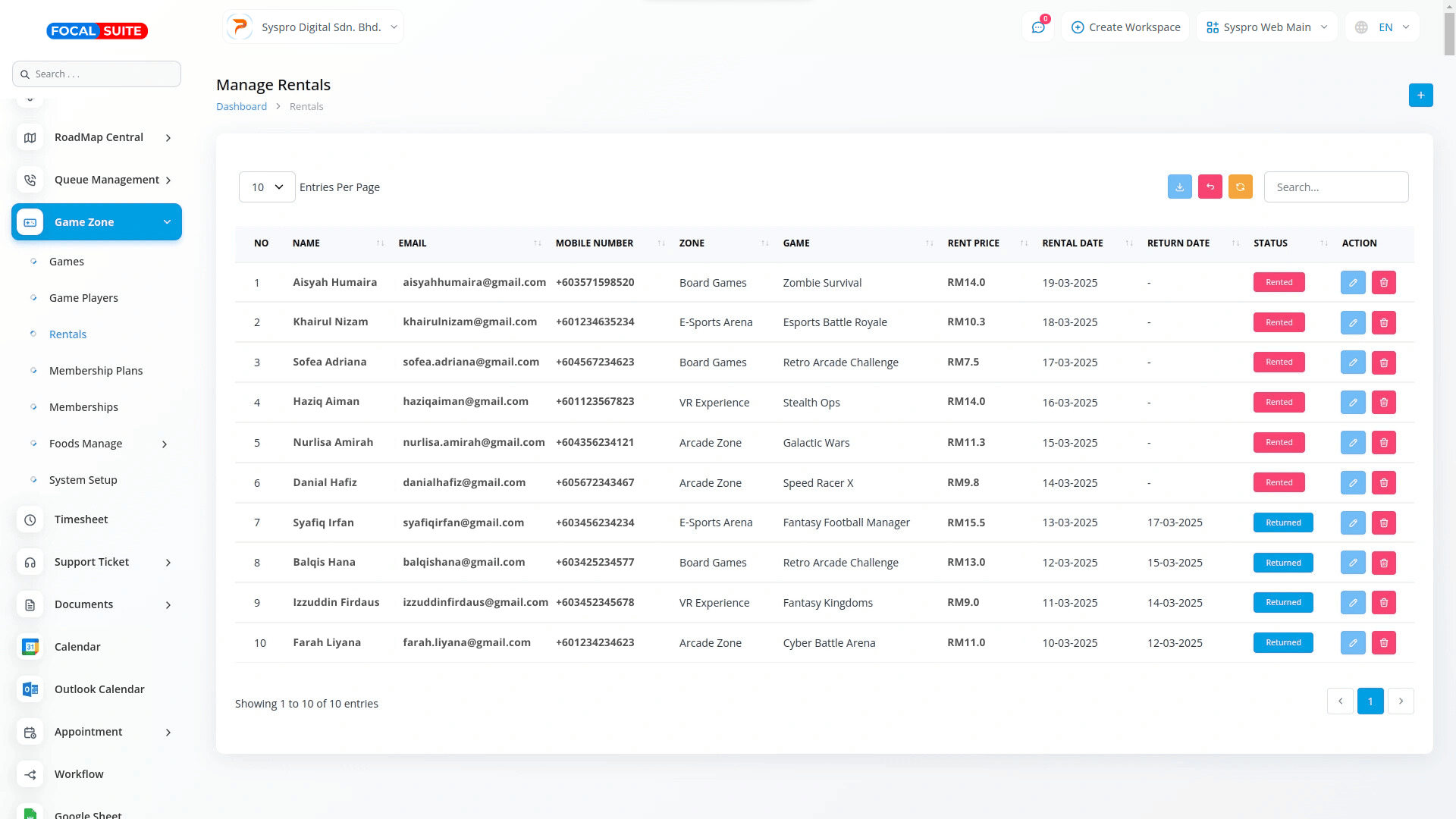Open the chat messages notification icon
Viewport: 1456px width, 819px height.
tap(1037, 27)
